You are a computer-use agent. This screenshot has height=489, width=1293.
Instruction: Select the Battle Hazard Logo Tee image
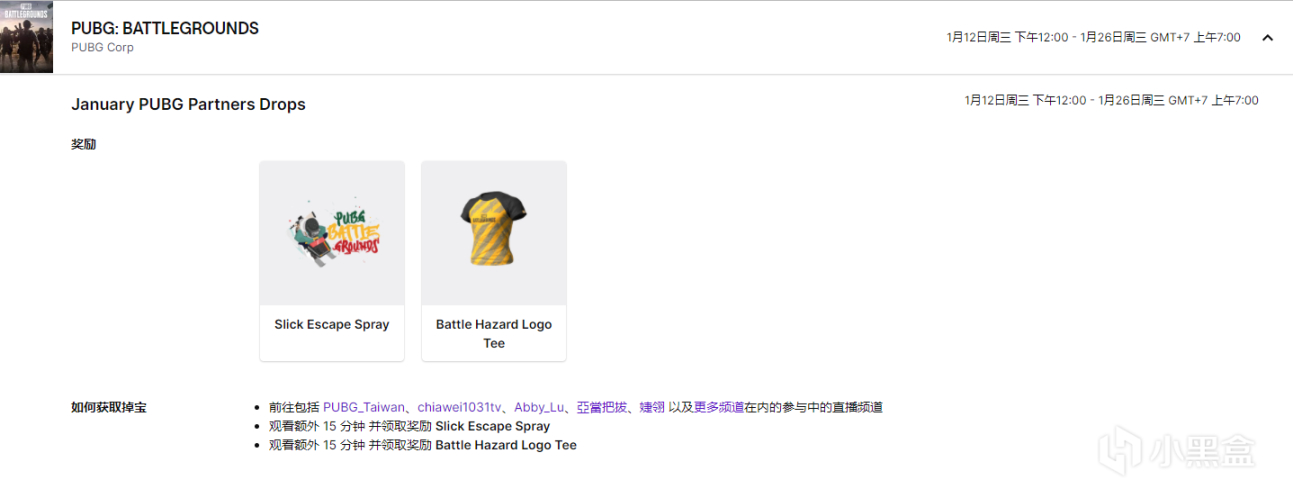[494, 234]
